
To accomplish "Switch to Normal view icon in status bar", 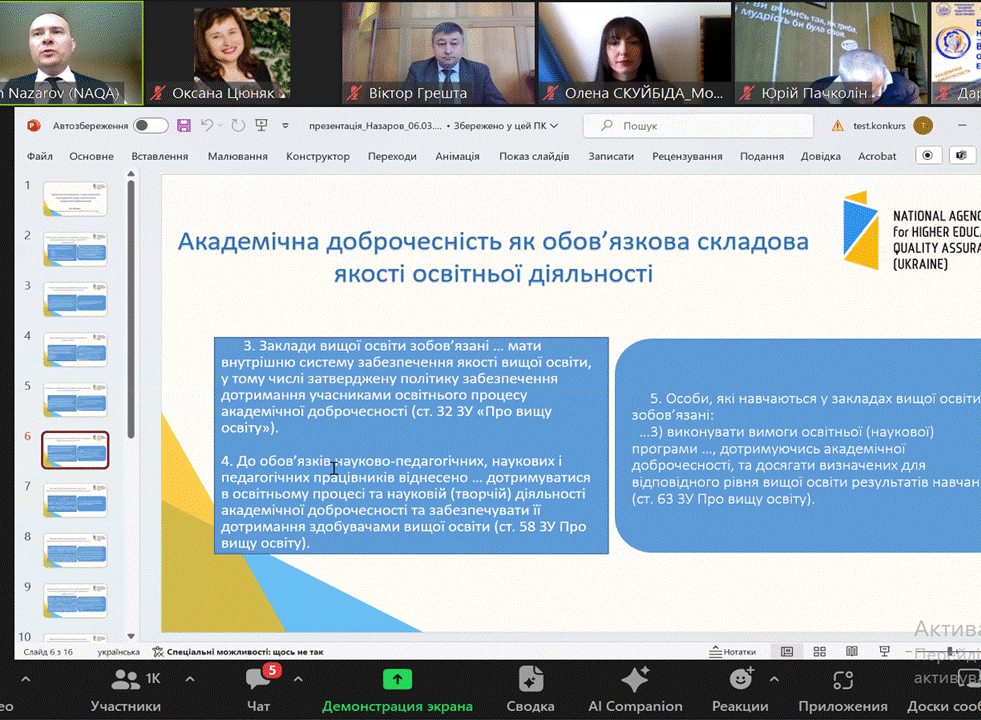I will point(787,651).
